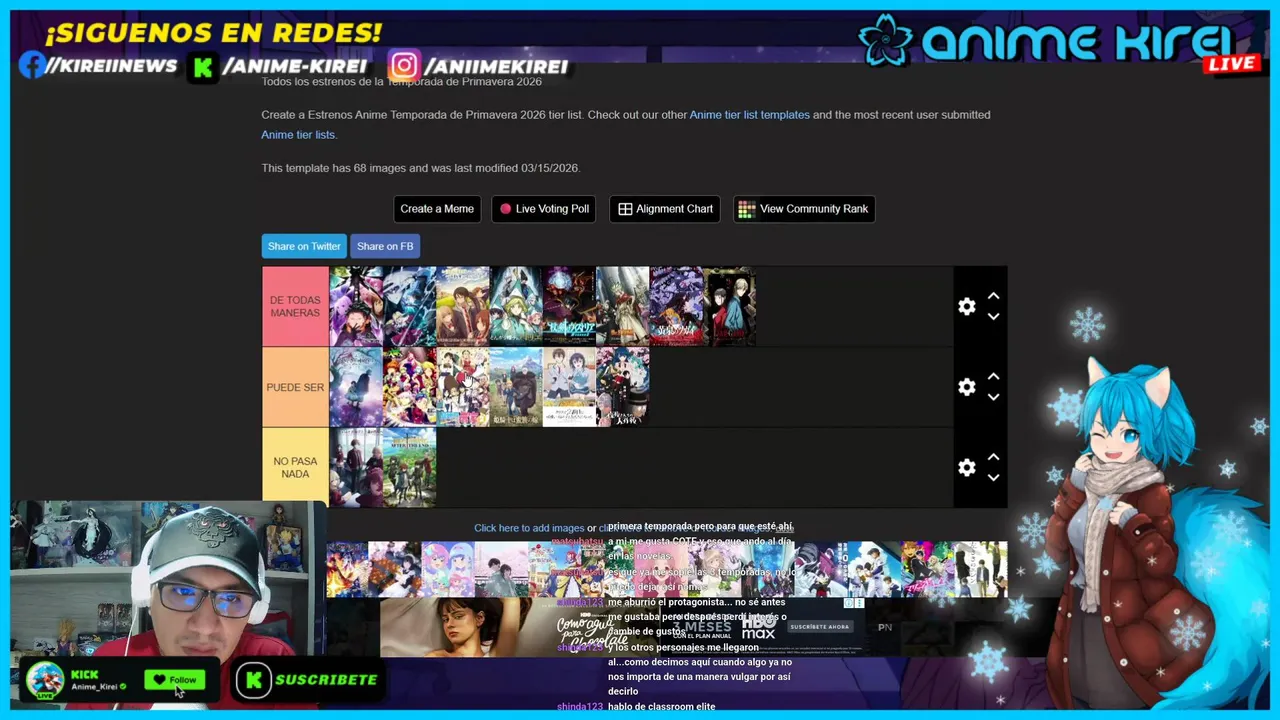Click the green Follow button
Screen dimensions: 1280x720
(x=175, y=680)
